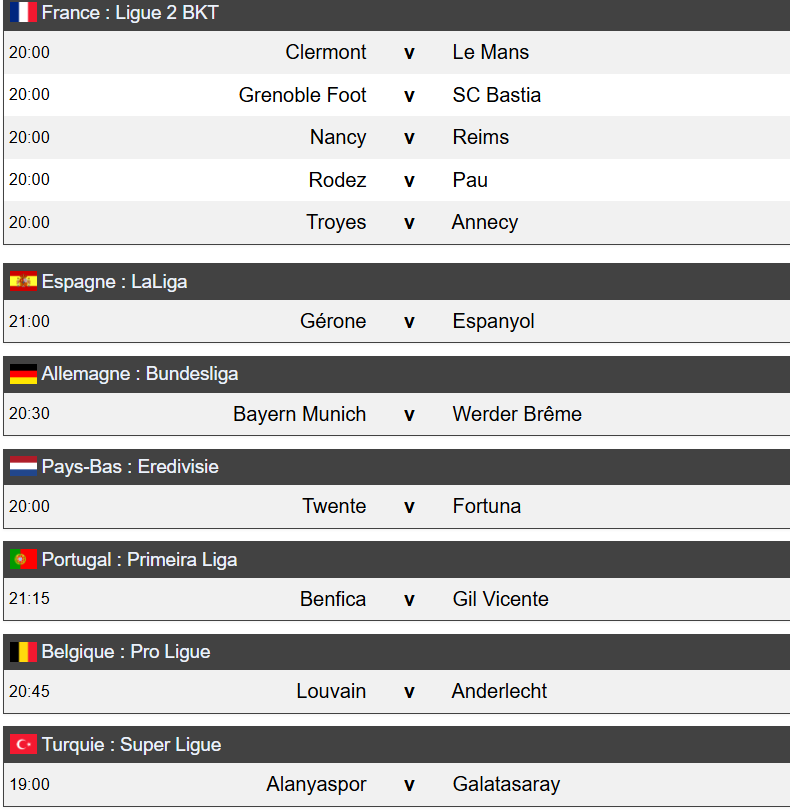
Task: Click the Netherlands flag icon
Action: point(23,467)
